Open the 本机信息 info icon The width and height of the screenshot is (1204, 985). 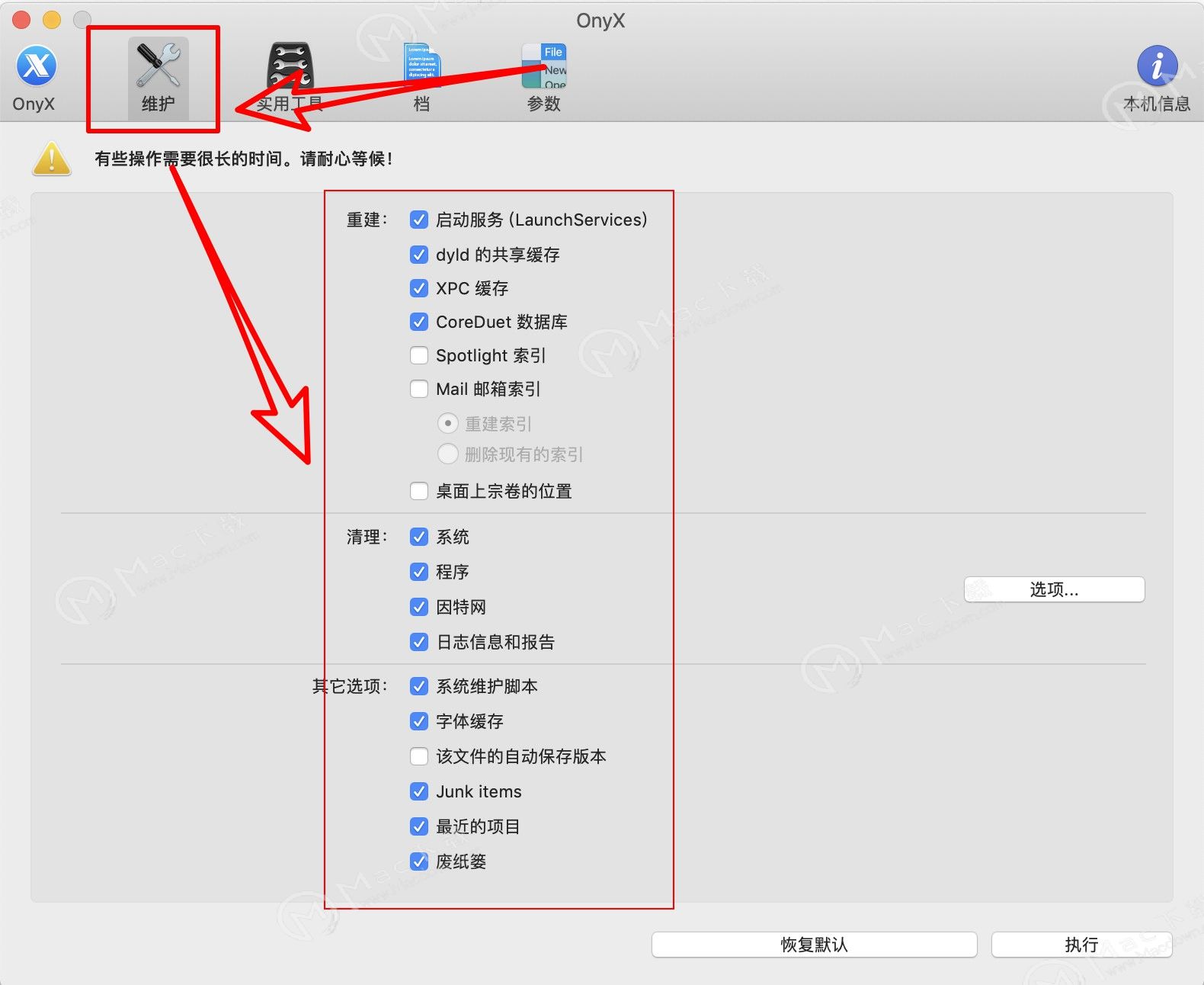point(1157,66)
